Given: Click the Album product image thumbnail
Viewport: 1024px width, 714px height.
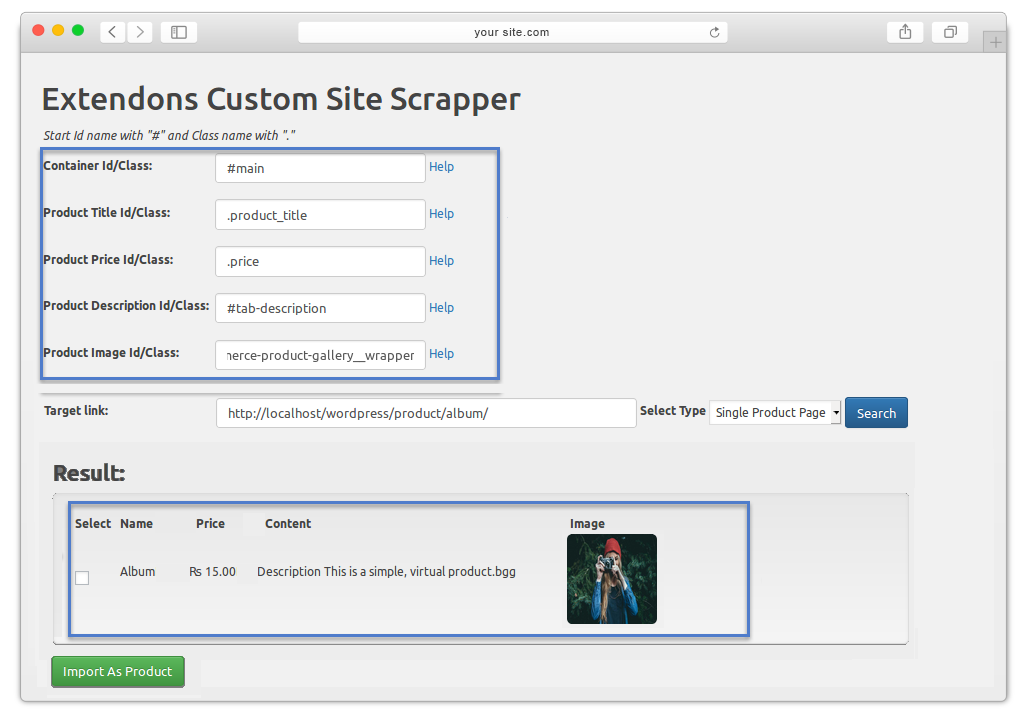Looking at the screenshot, I should (x=612, y=579).
